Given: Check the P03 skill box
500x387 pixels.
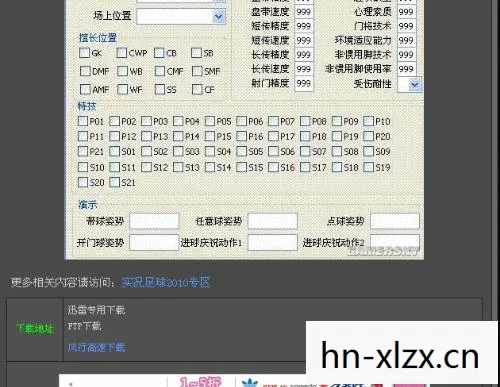Looking at the screenshot, I should point(146,121).
